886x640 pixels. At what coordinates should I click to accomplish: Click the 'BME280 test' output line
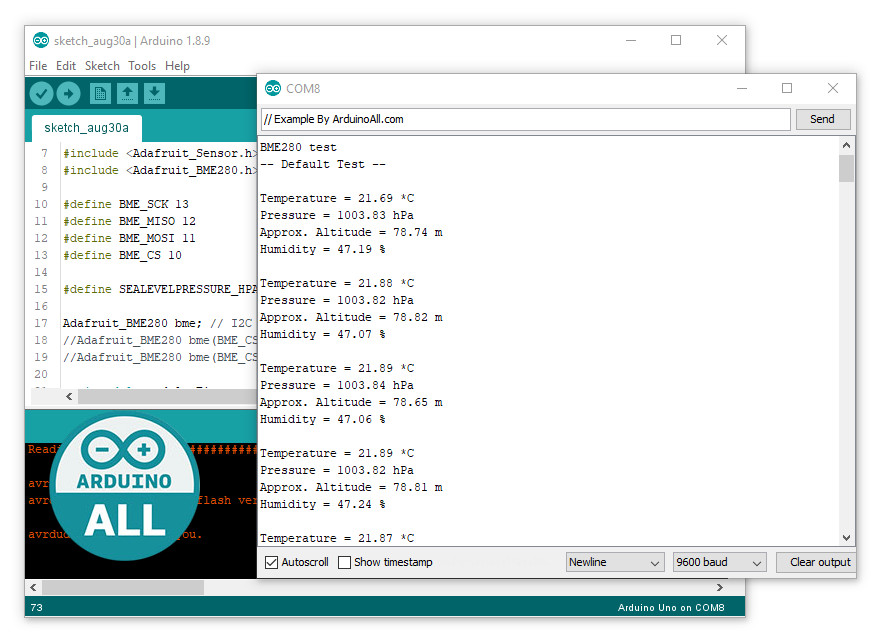click(x=298, y=147)
